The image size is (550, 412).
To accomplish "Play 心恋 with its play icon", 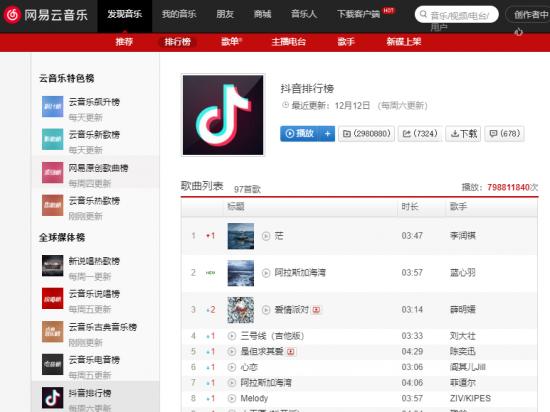I will (x=232, y=367).
